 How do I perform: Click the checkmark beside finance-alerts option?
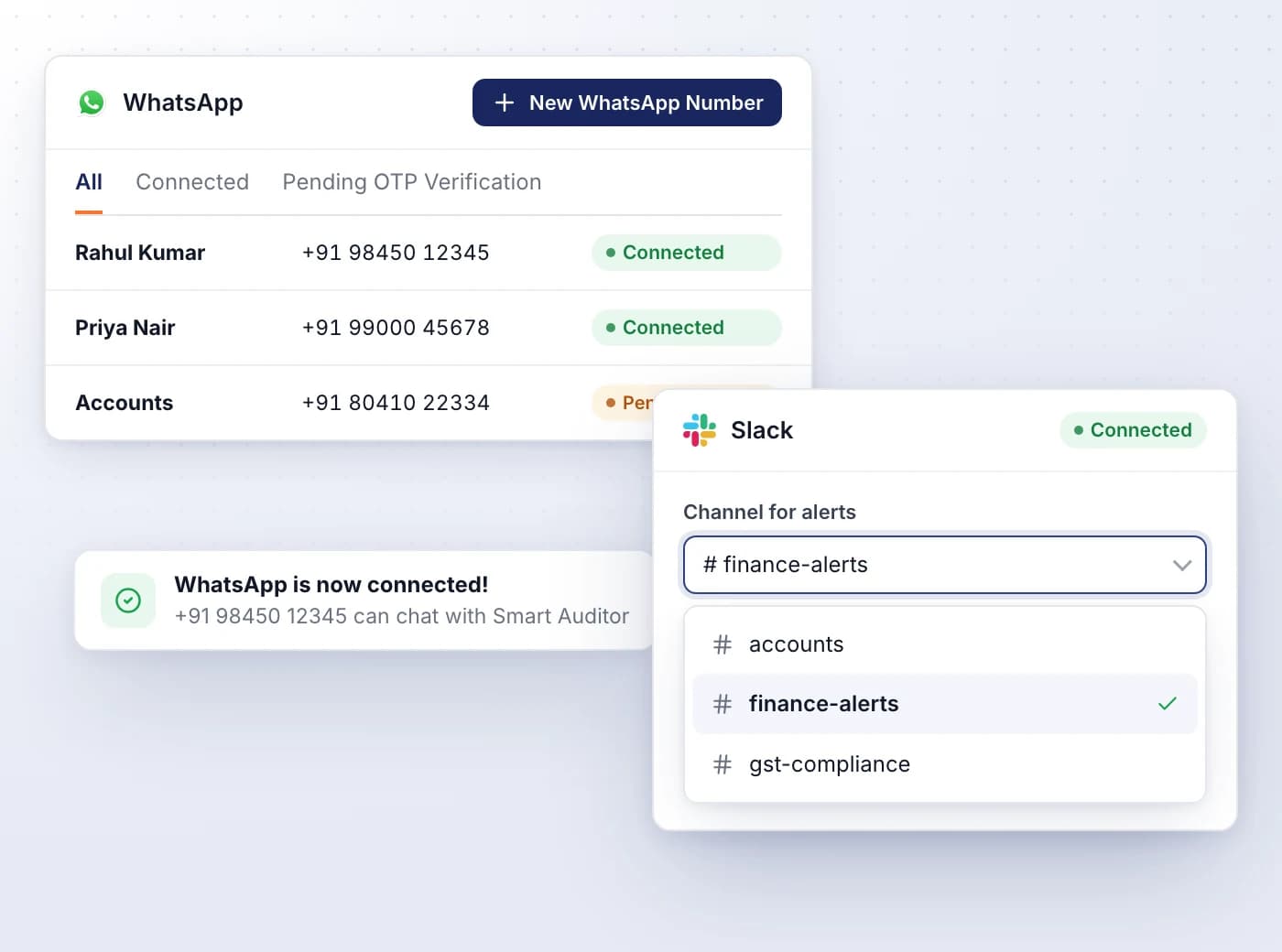tap(1168, 704)
